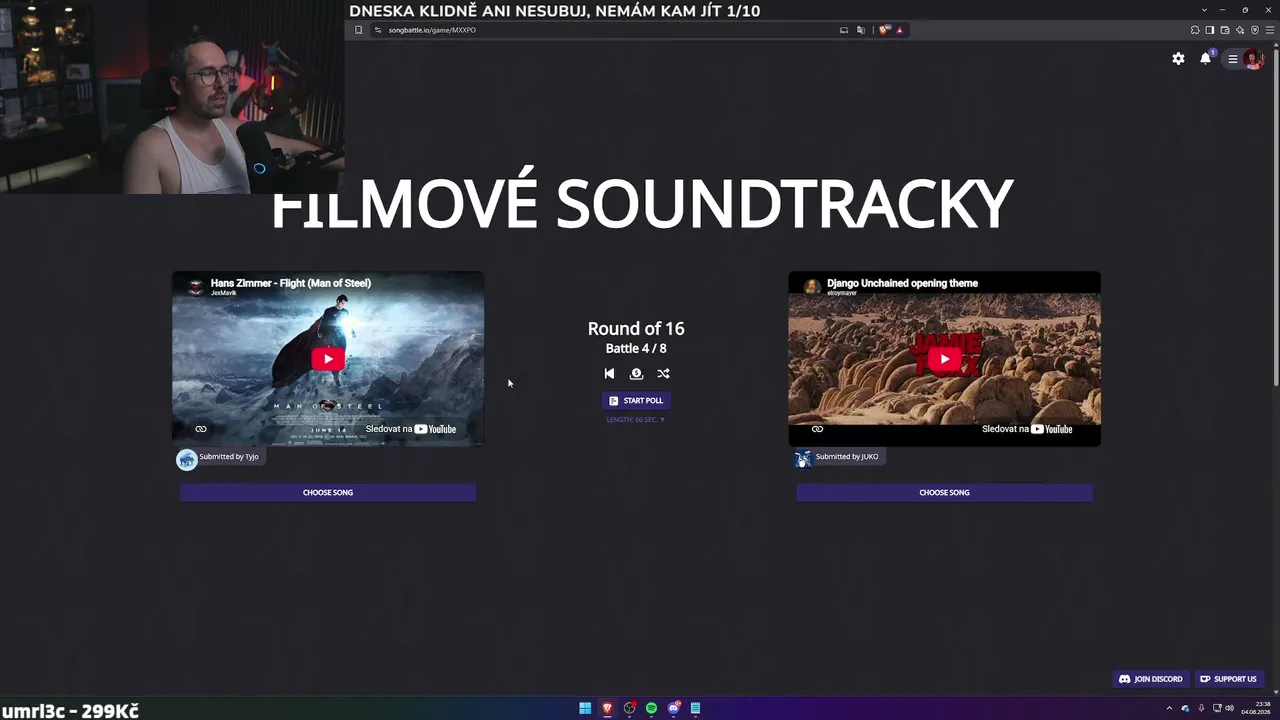This screenshot has width=1280, height=720.
Task: Open the volume speaker tray icon
Action: [x=1230, y=708]
